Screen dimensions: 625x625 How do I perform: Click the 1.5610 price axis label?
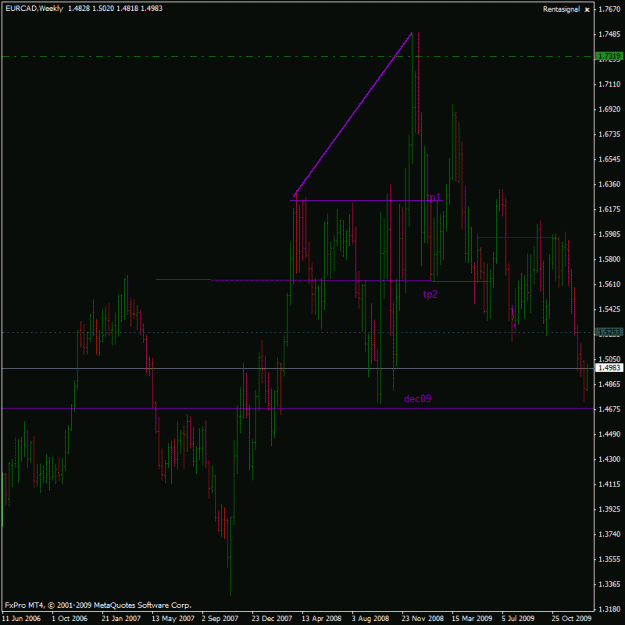click(610, 284)
